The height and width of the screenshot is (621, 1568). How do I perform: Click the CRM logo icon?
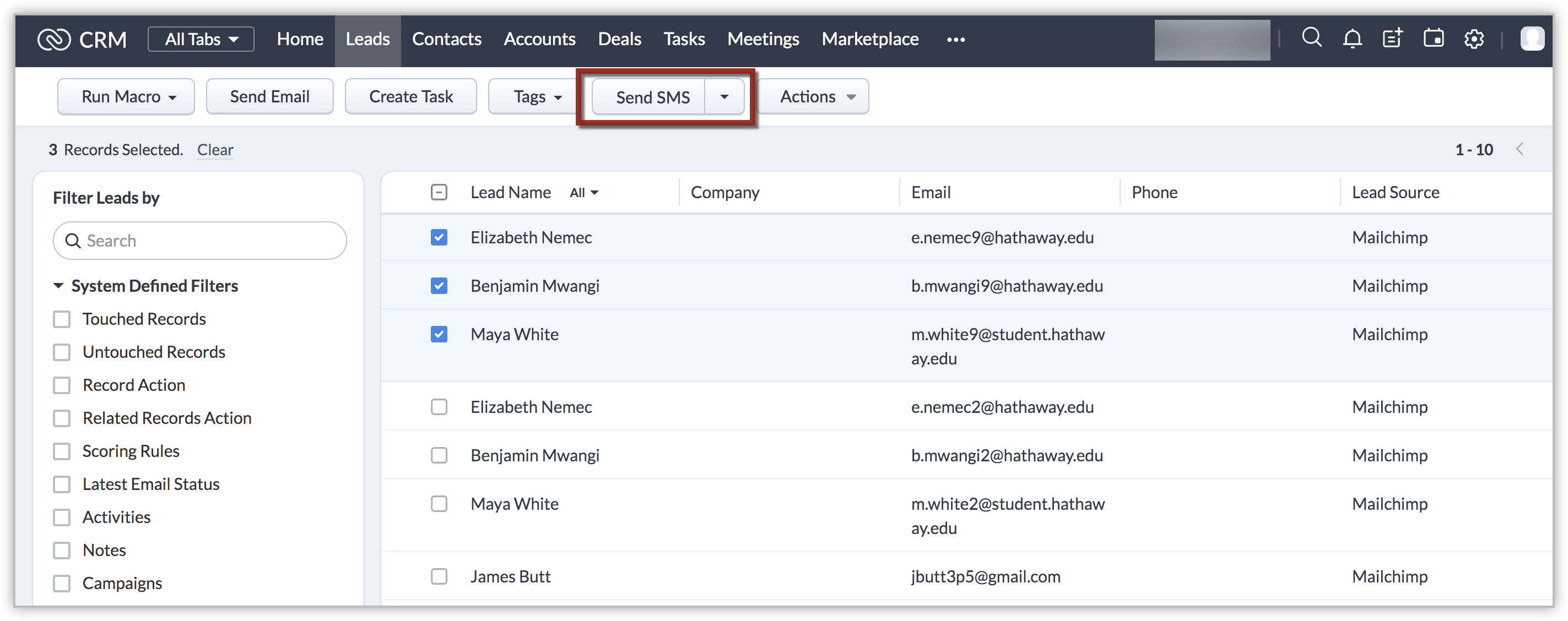[x=53, y=40]
